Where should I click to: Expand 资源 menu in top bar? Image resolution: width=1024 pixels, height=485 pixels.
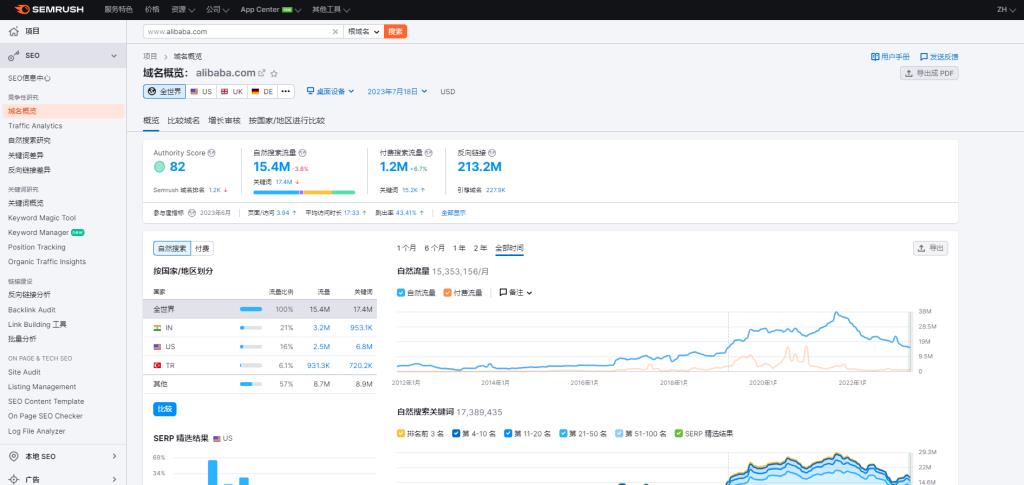click(x=183, y=10)
